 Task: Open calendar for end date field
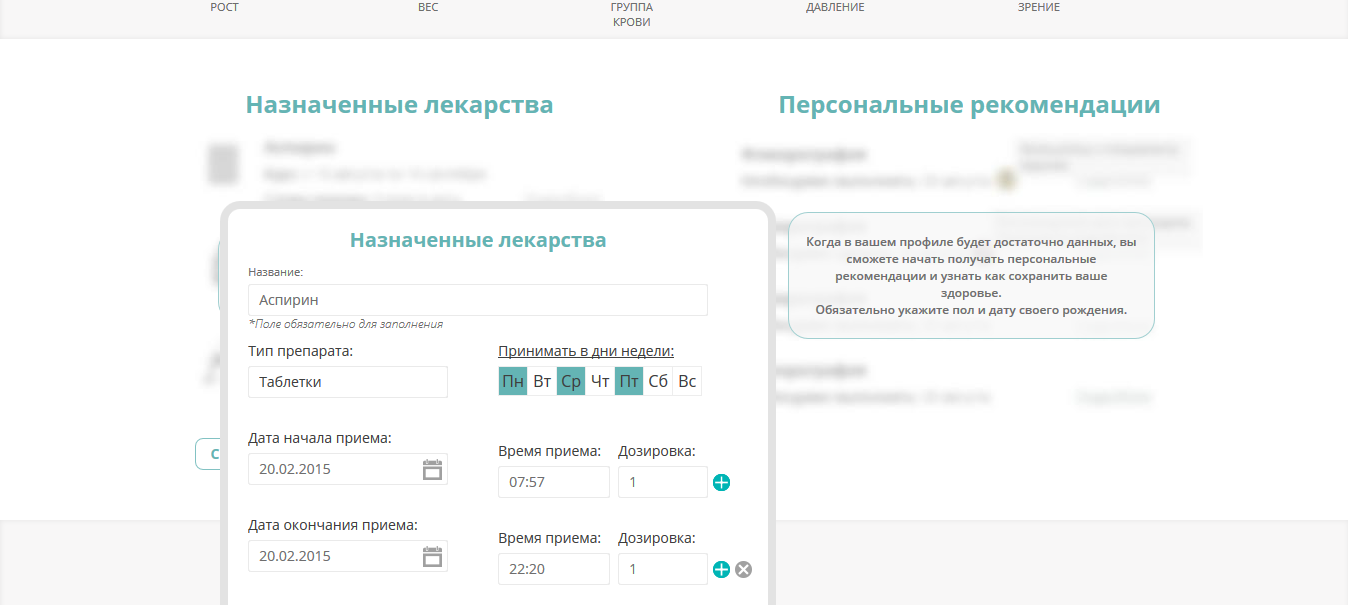tap(432, 556)
